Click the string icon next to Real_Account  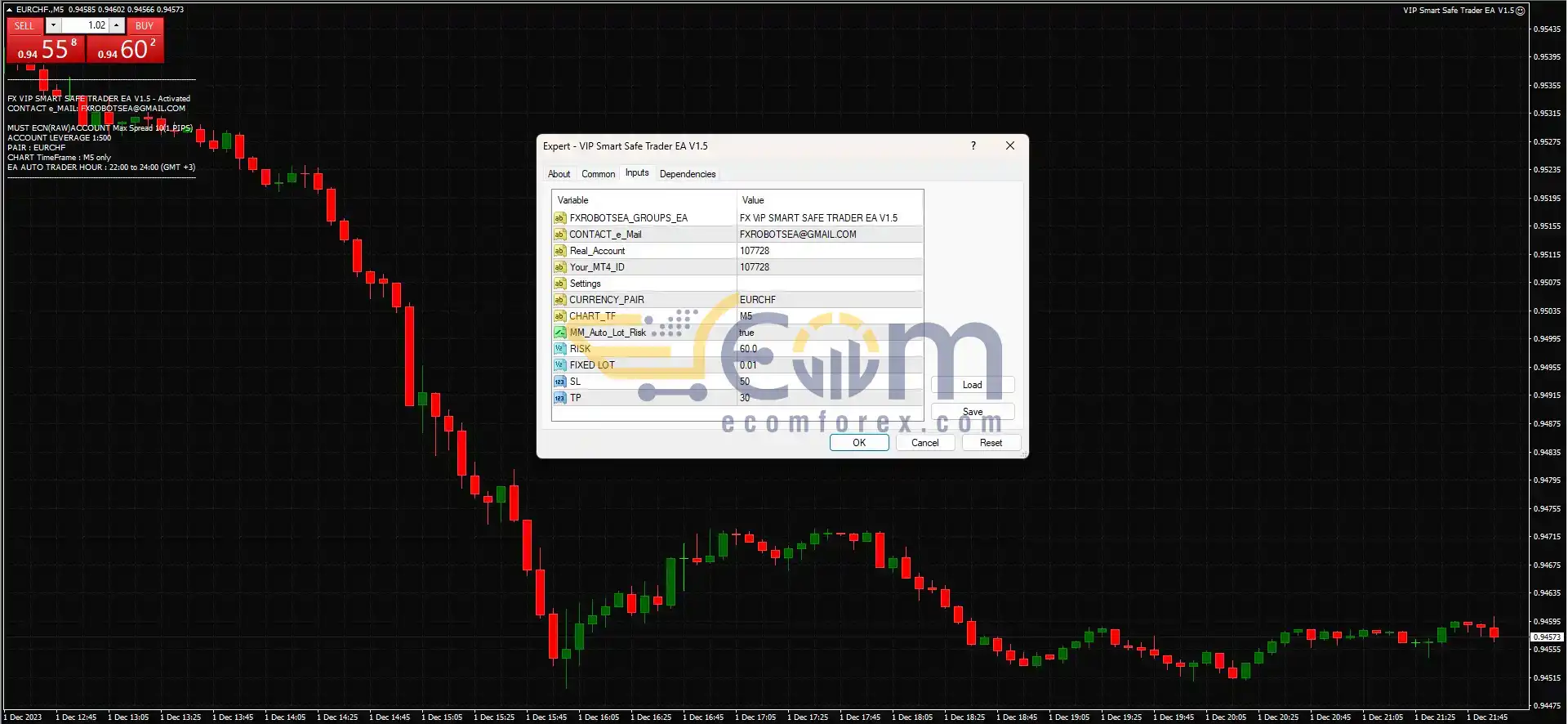pos(559,251)
